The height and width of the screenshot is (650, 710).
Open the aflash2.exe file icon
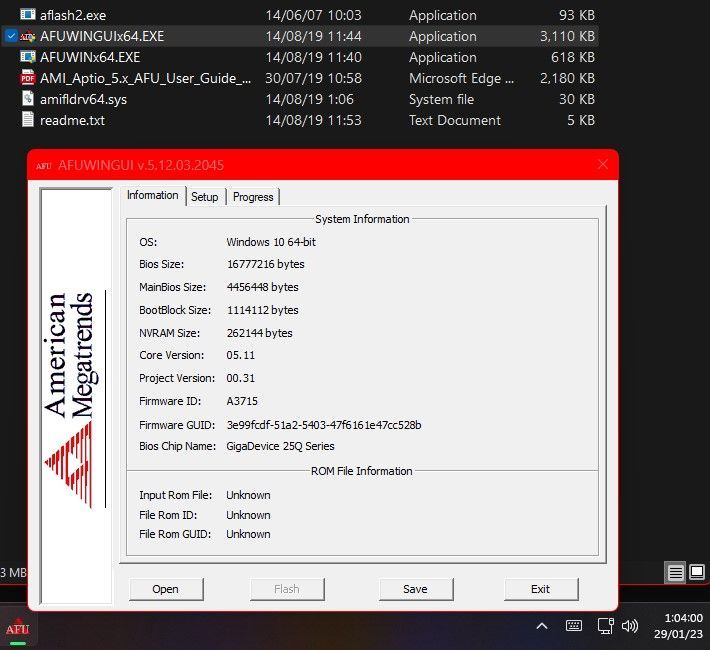[28, 15]
